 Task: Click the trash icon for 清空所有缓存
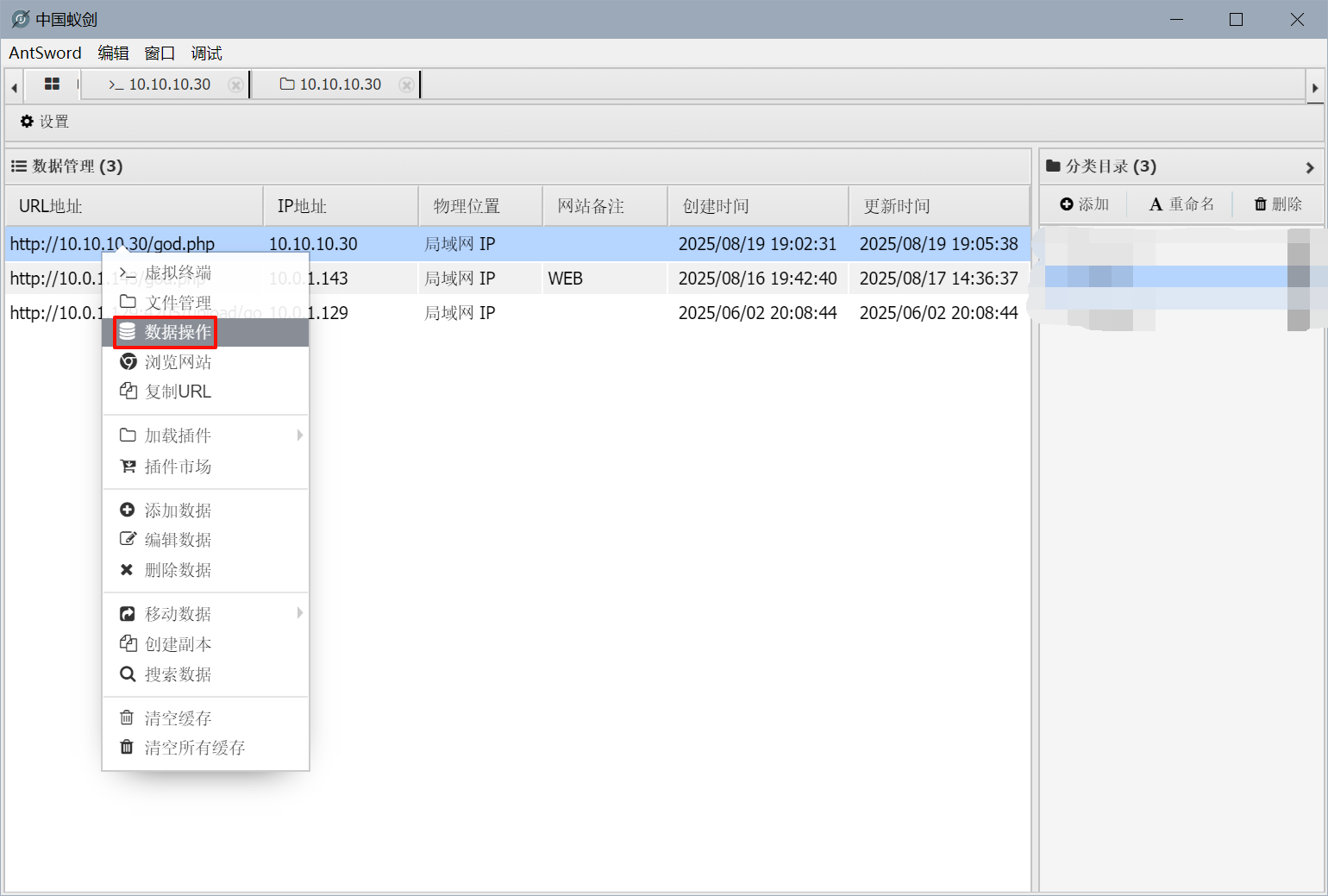pyautogui.click(x=128, y=748)
